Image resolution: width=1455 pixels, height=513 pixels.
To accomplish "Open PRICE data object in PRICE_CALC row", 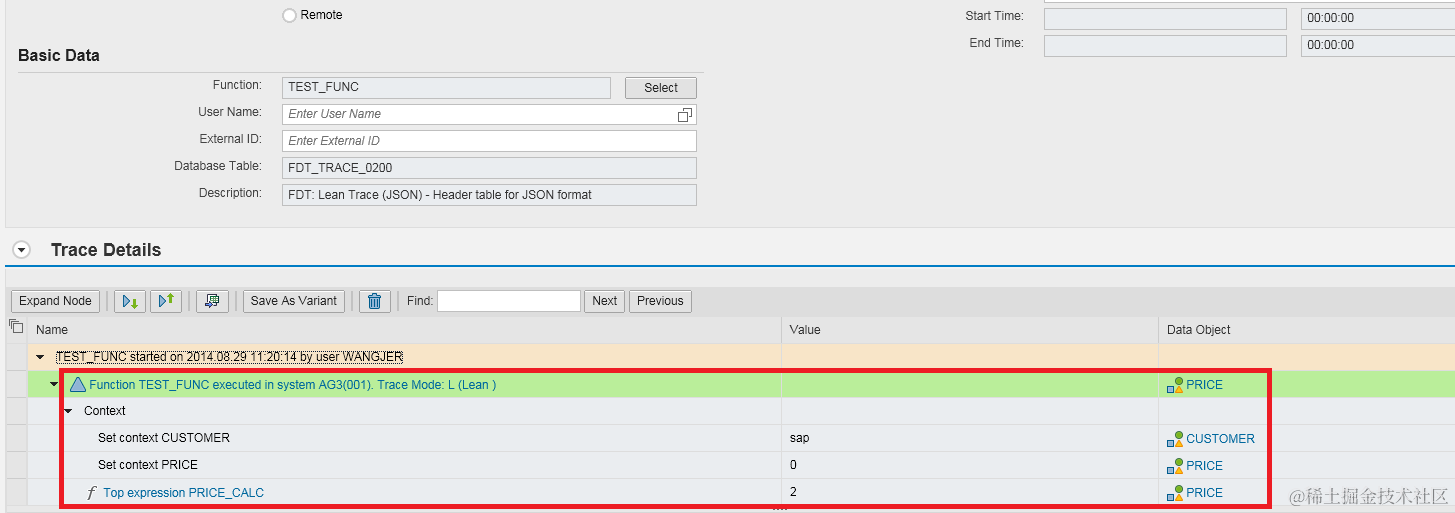I will point(1204,493).
